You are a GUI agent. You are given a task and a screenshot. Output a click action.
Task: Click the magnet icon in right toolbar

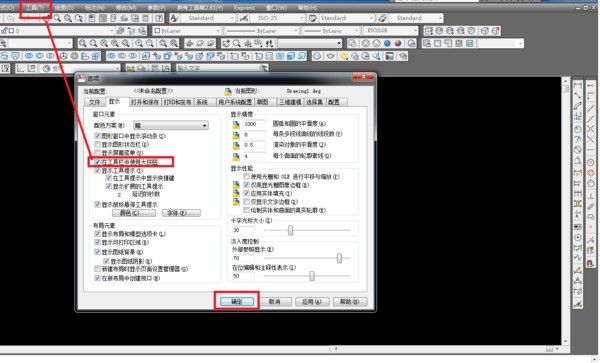coord(591,263)
